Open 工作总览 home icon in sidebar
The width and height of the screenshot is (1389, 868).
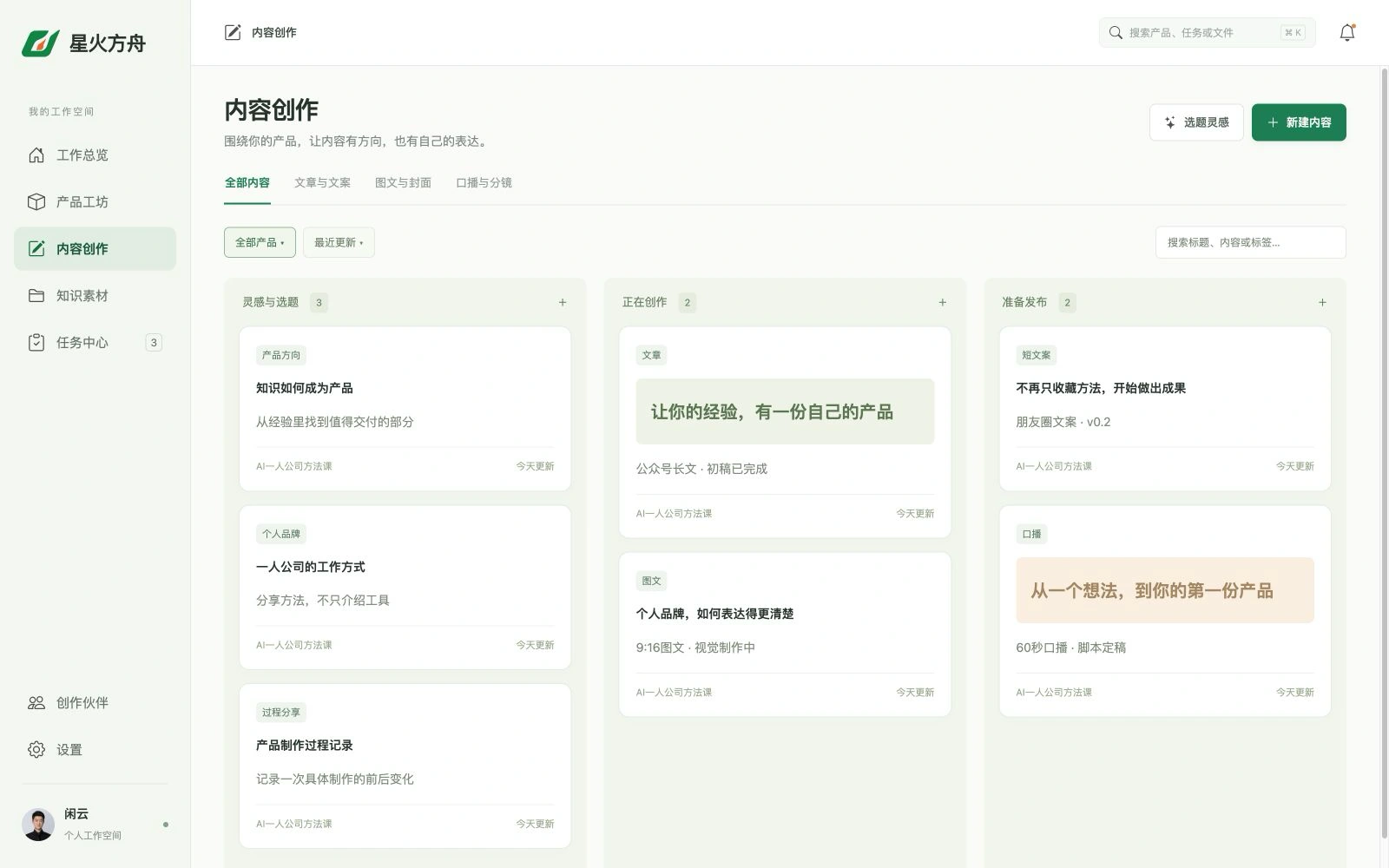(36, 155)
